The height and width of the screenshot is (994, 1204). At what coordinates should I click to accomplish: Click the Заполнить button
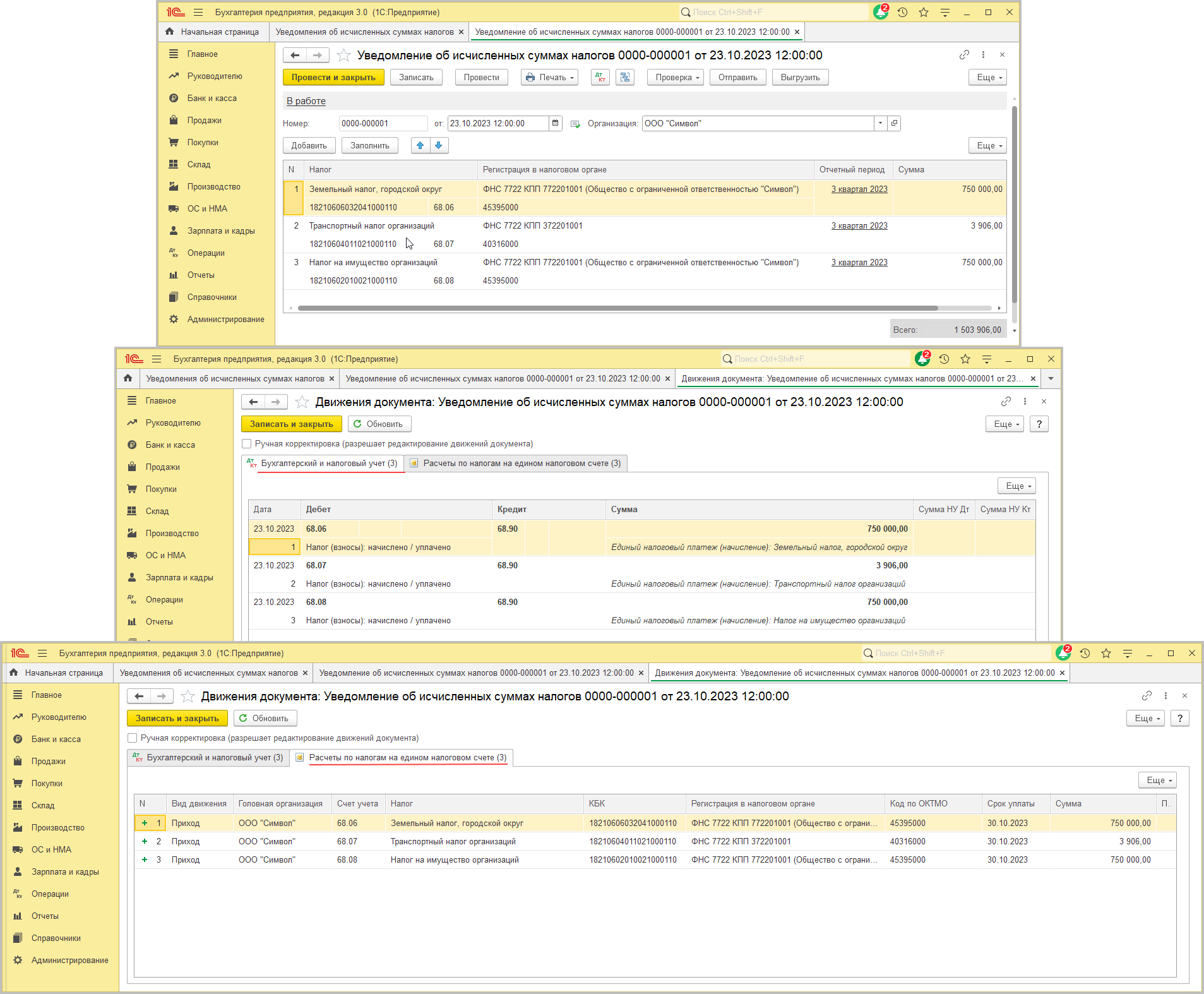370,146
